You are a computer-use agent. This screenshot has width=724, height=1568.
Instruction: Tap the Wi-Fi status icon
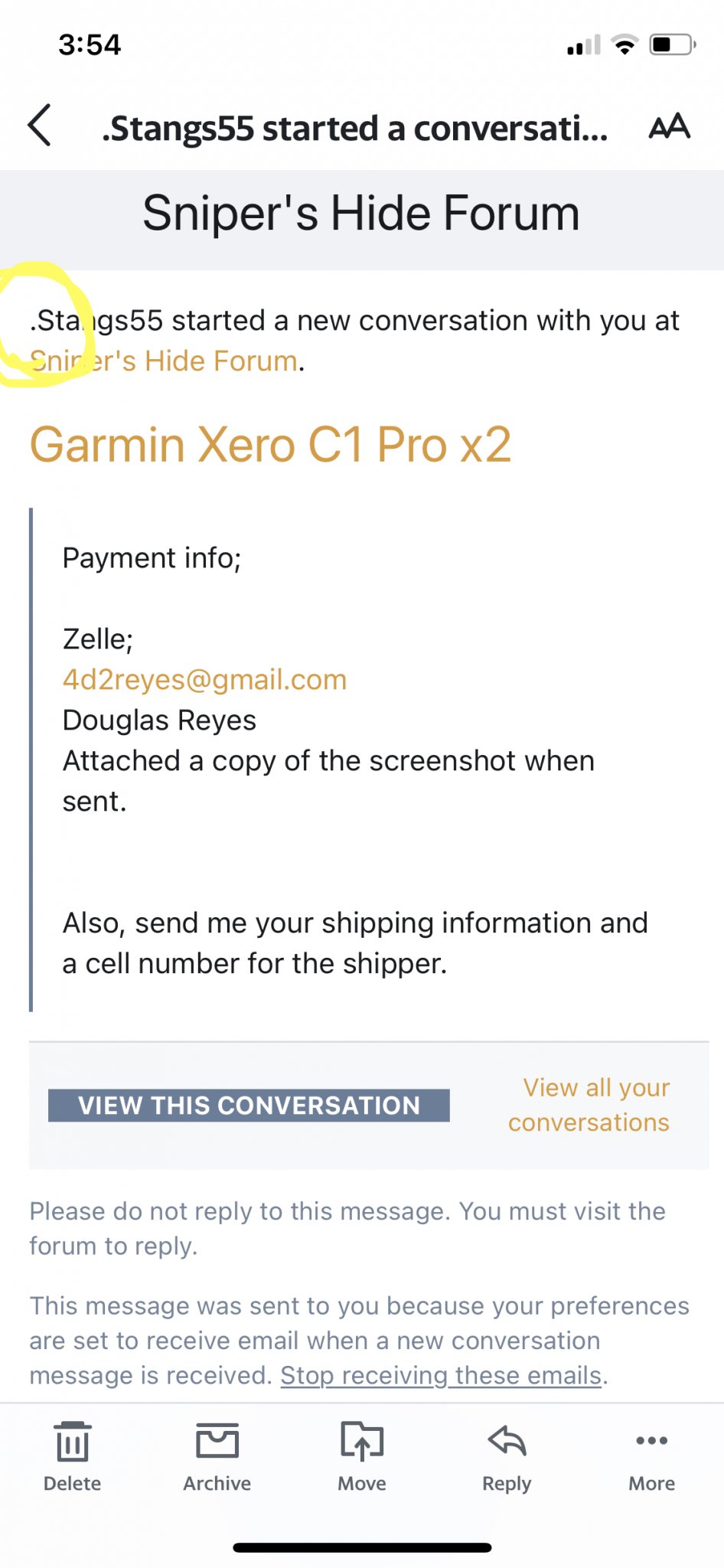point(625,45)
